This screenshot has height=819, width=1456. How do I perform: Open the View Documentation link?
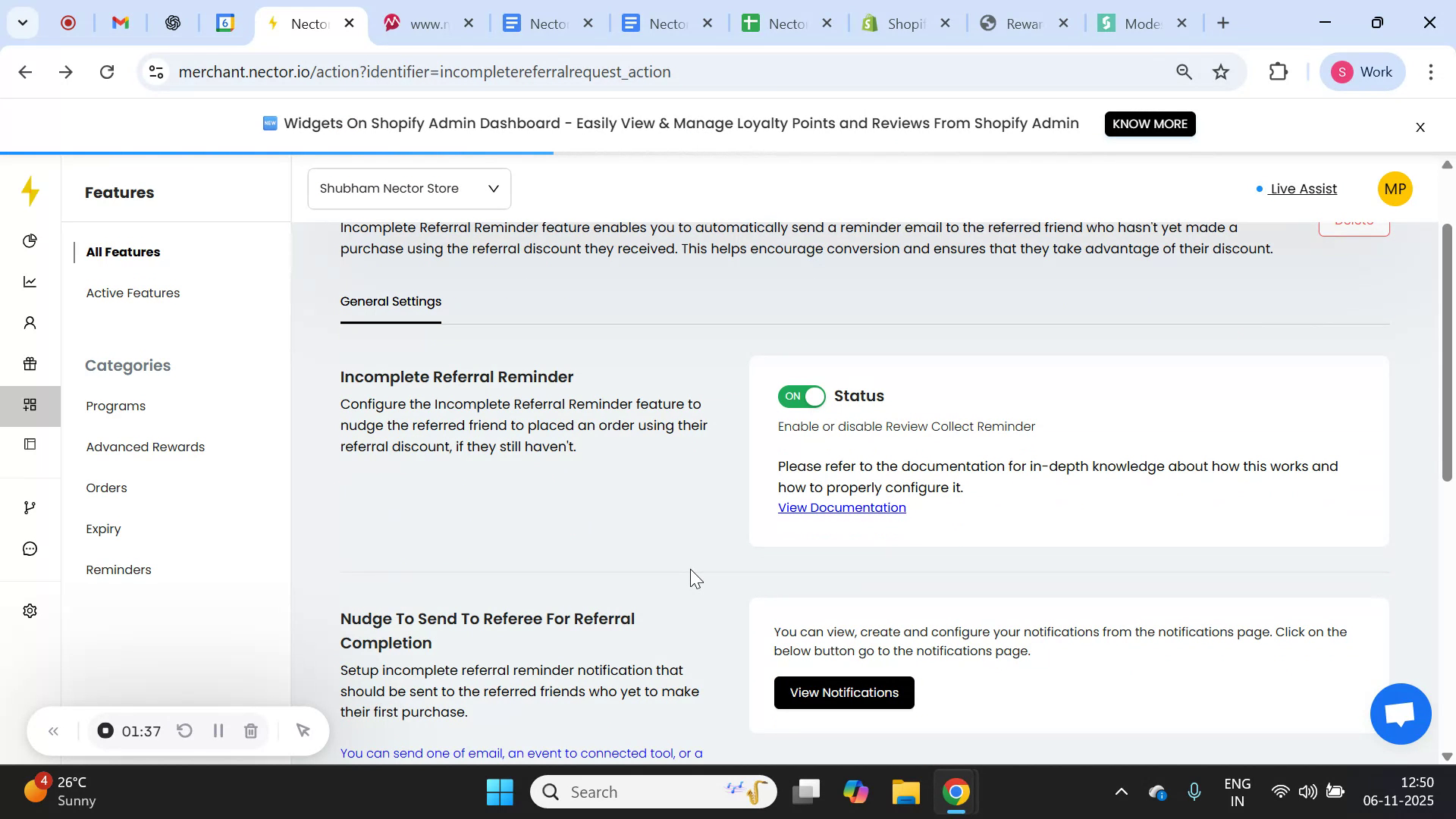coord(842,507)
